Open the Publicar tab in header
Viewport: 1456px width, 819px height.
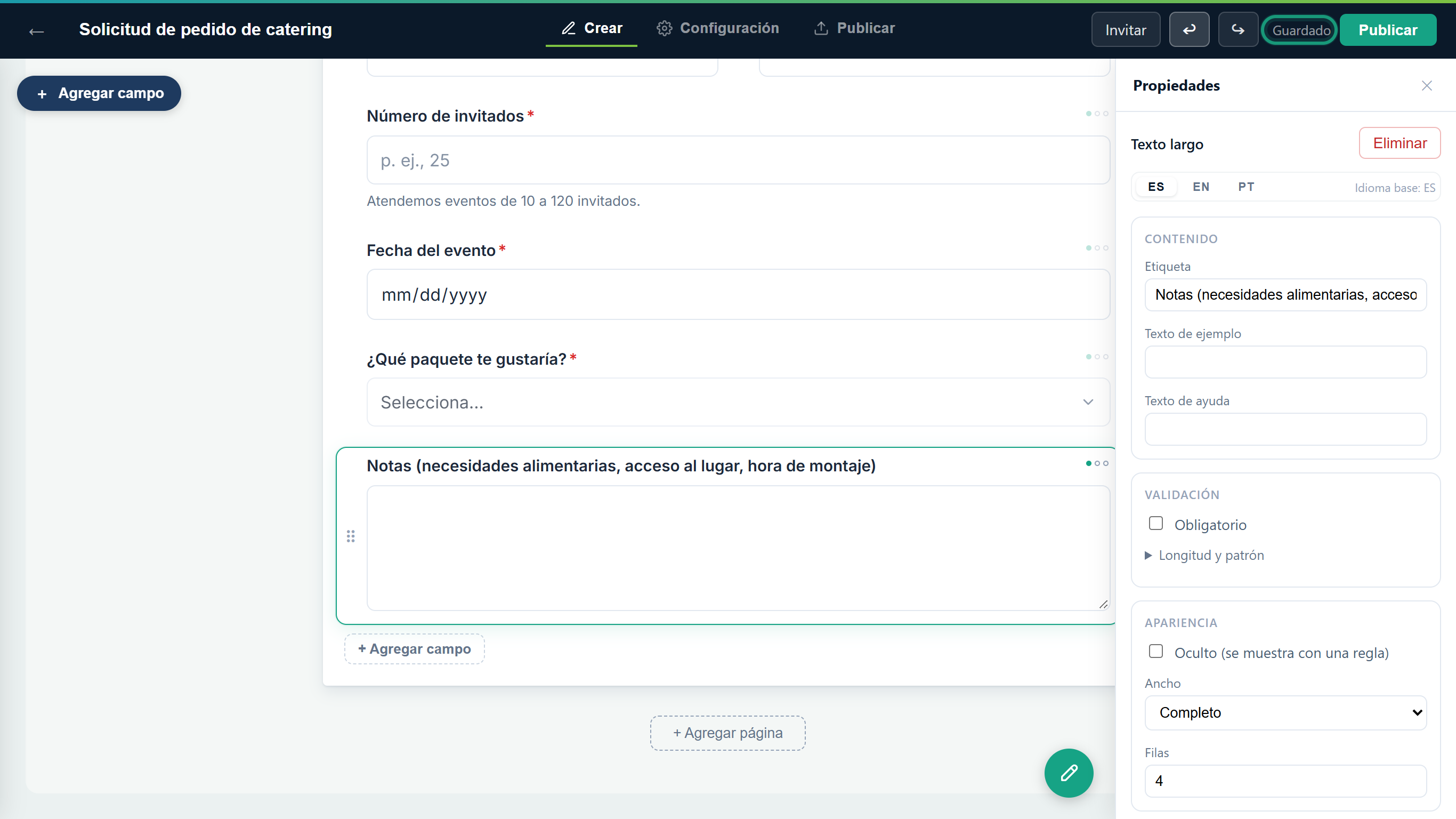pos(854,28)
